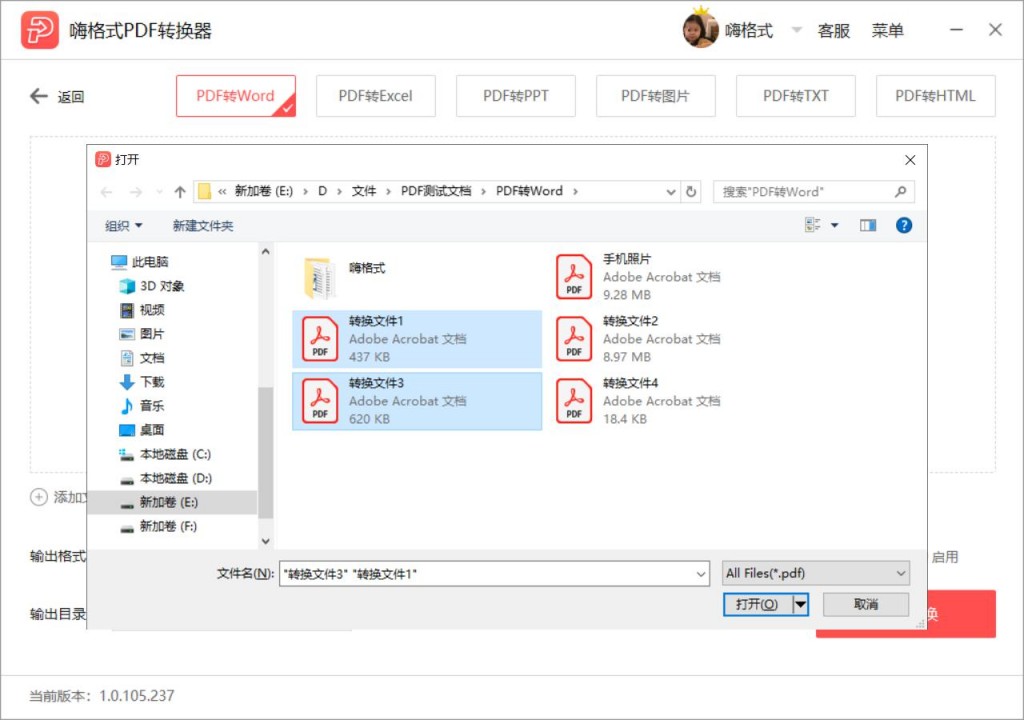This screenshot has width=1024, height=720.
Task: Go up one folder level with up arrow
Action: [x=180, y=191]
